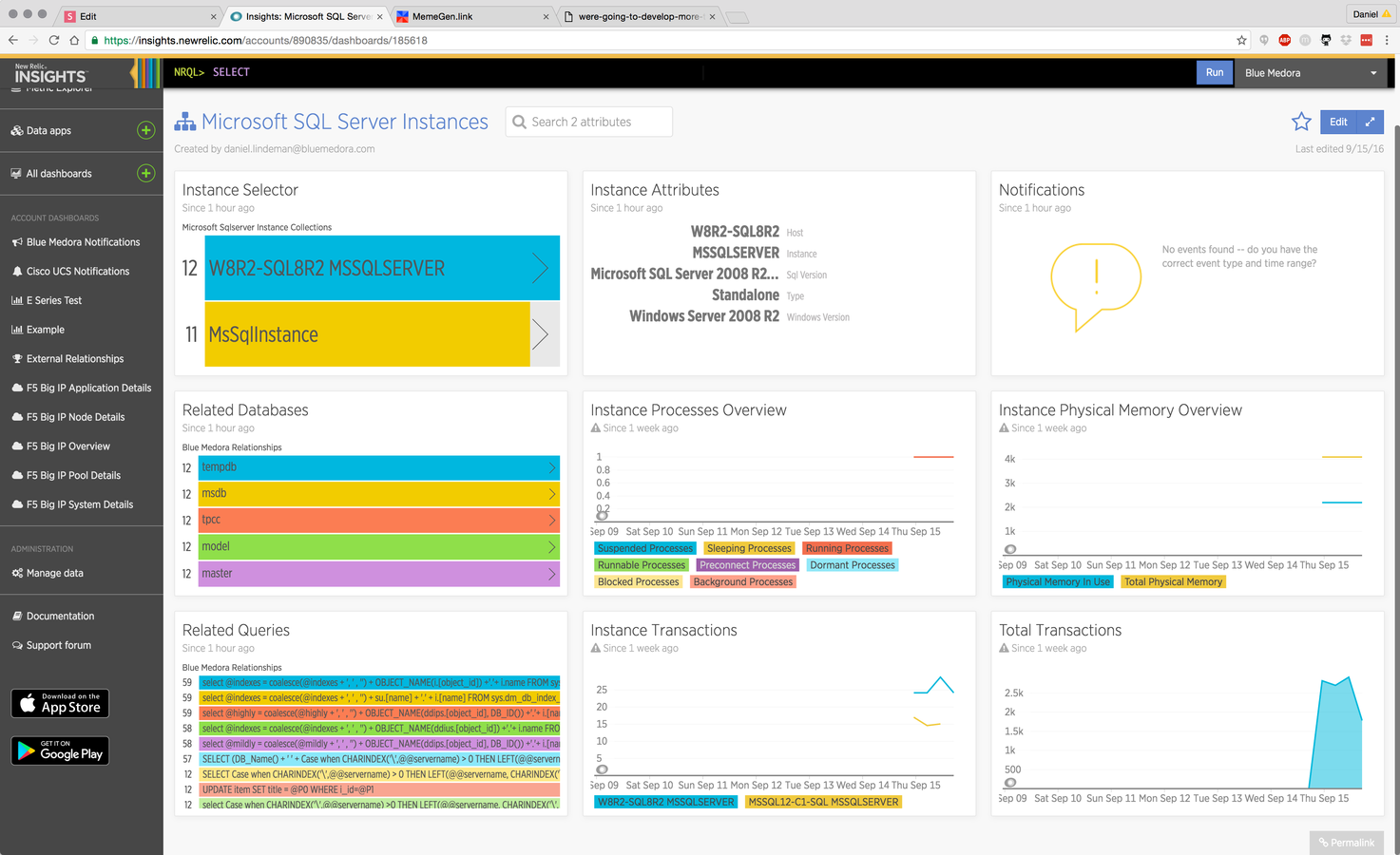Screen dimensions: 1400x855
Task: Add a new dashboard with the plus icon
Action: [x=145, y=173]
